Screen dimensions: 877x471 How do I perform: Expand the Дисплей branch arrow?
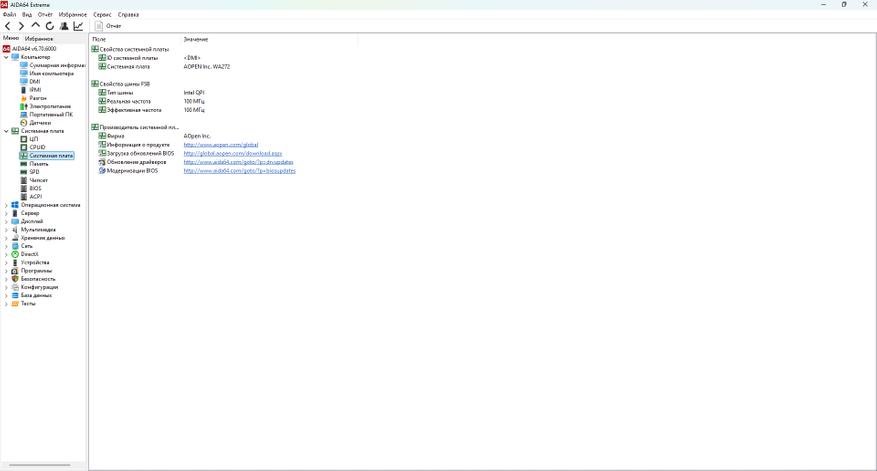point(6,222)
